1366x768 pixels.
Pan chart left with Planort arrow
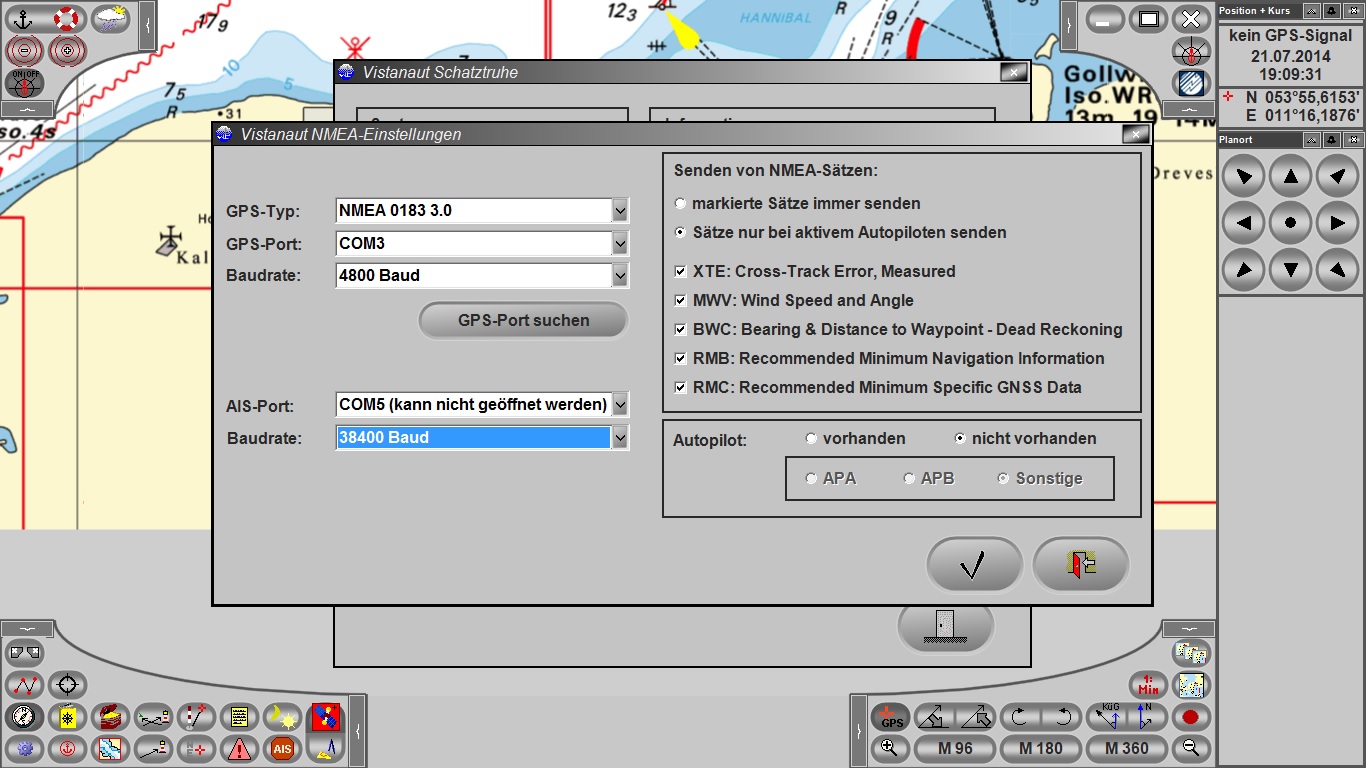pyautogui.click(x=1244, y=223)
